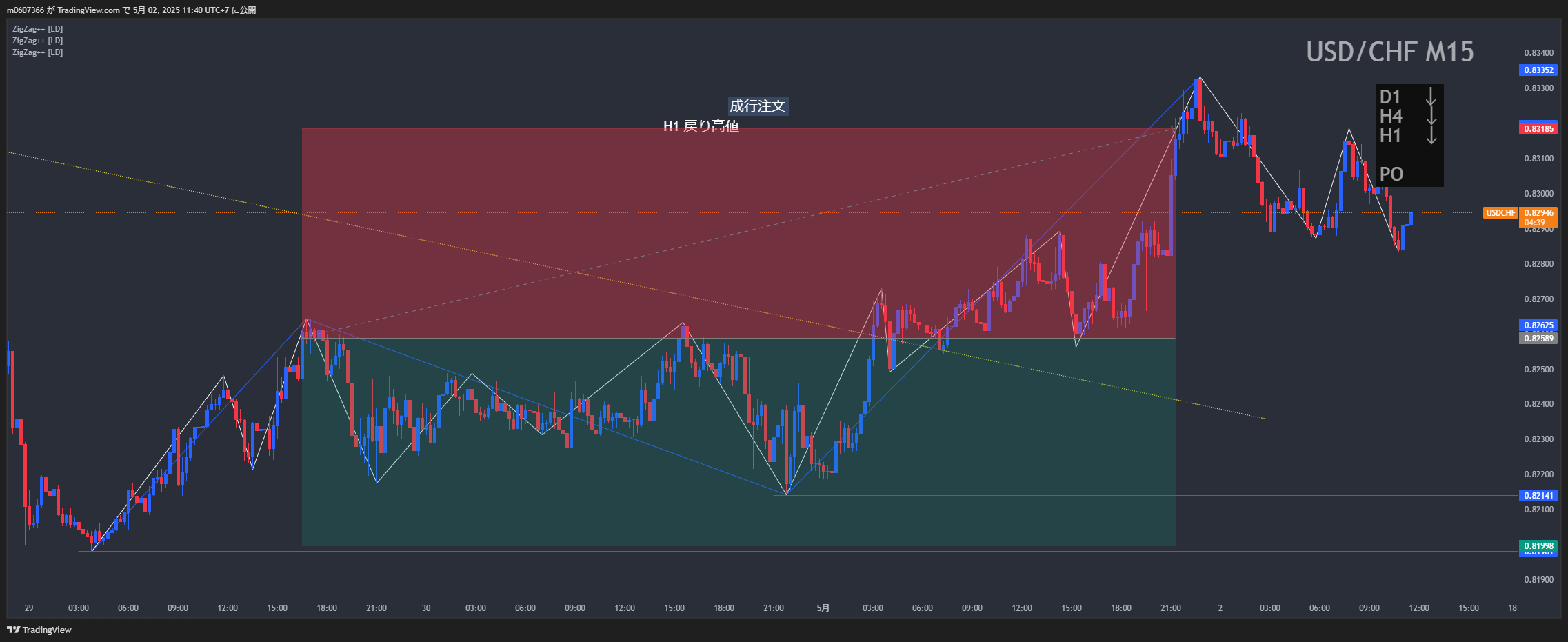The width and height of the screenshot is (1568, 642).
Task: Click the TradingView.com link in header
Action: coord(88,10)
